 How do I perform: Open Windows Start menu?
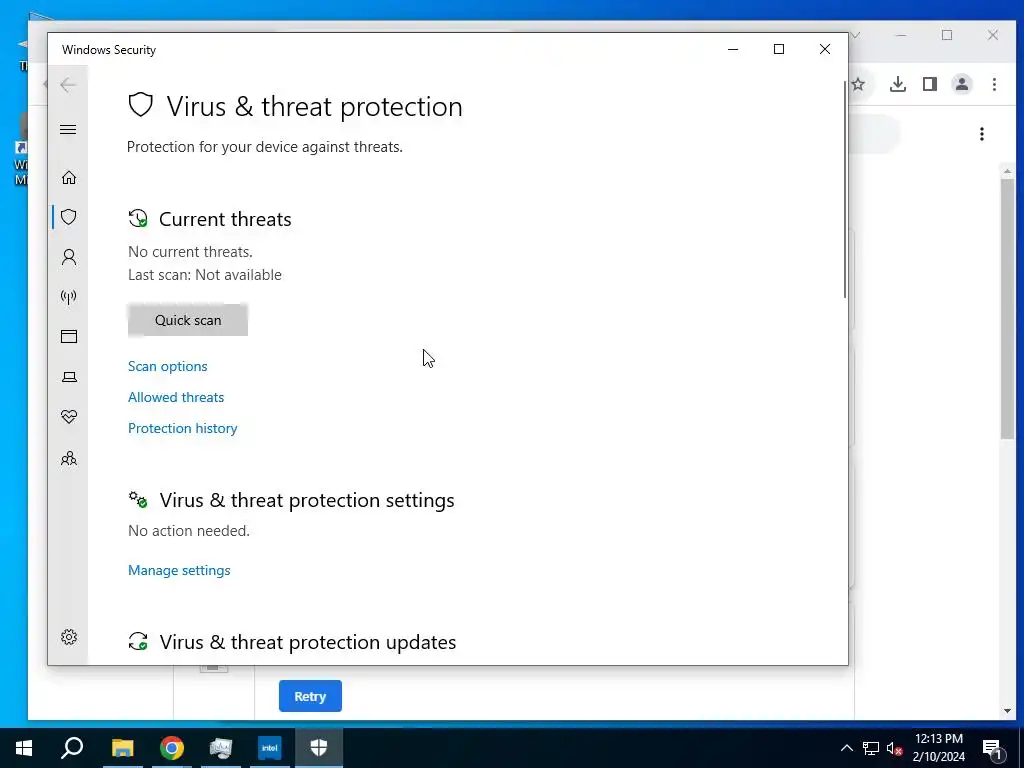24,748
